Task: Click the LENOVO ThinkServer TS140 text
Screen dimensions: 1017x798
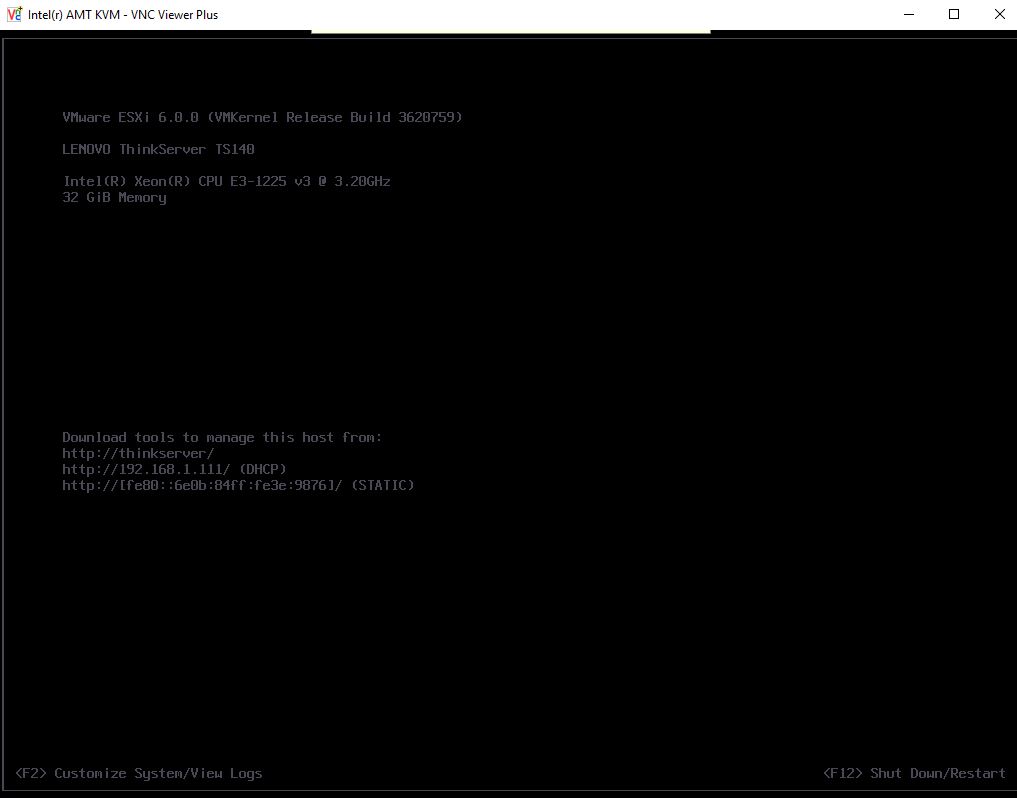Action: tap(158, 149)
